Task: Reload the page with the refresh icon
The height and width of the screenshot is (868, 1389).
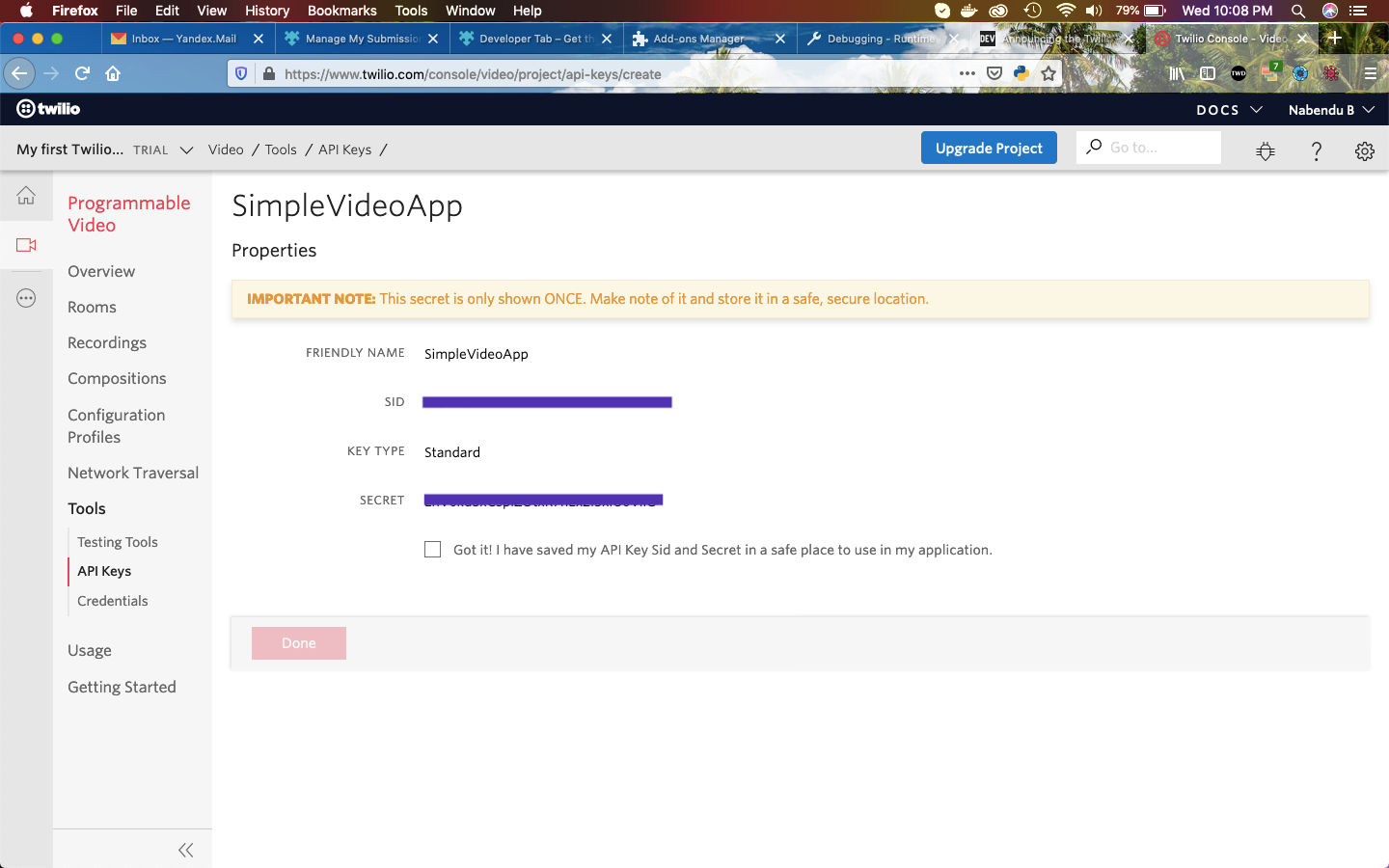Action: point(83,73)
